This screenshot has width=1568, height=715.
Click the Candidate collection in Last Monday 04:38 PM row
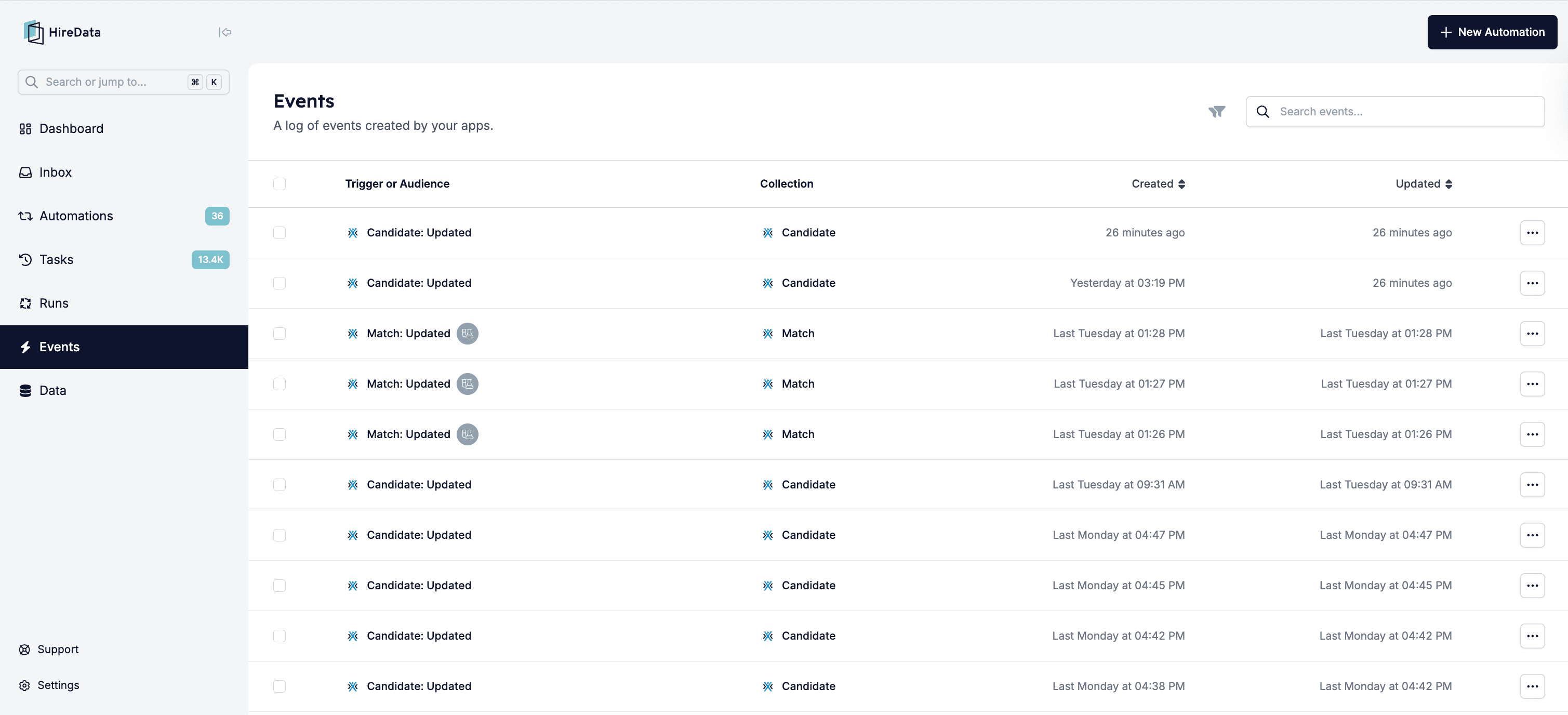808,686
